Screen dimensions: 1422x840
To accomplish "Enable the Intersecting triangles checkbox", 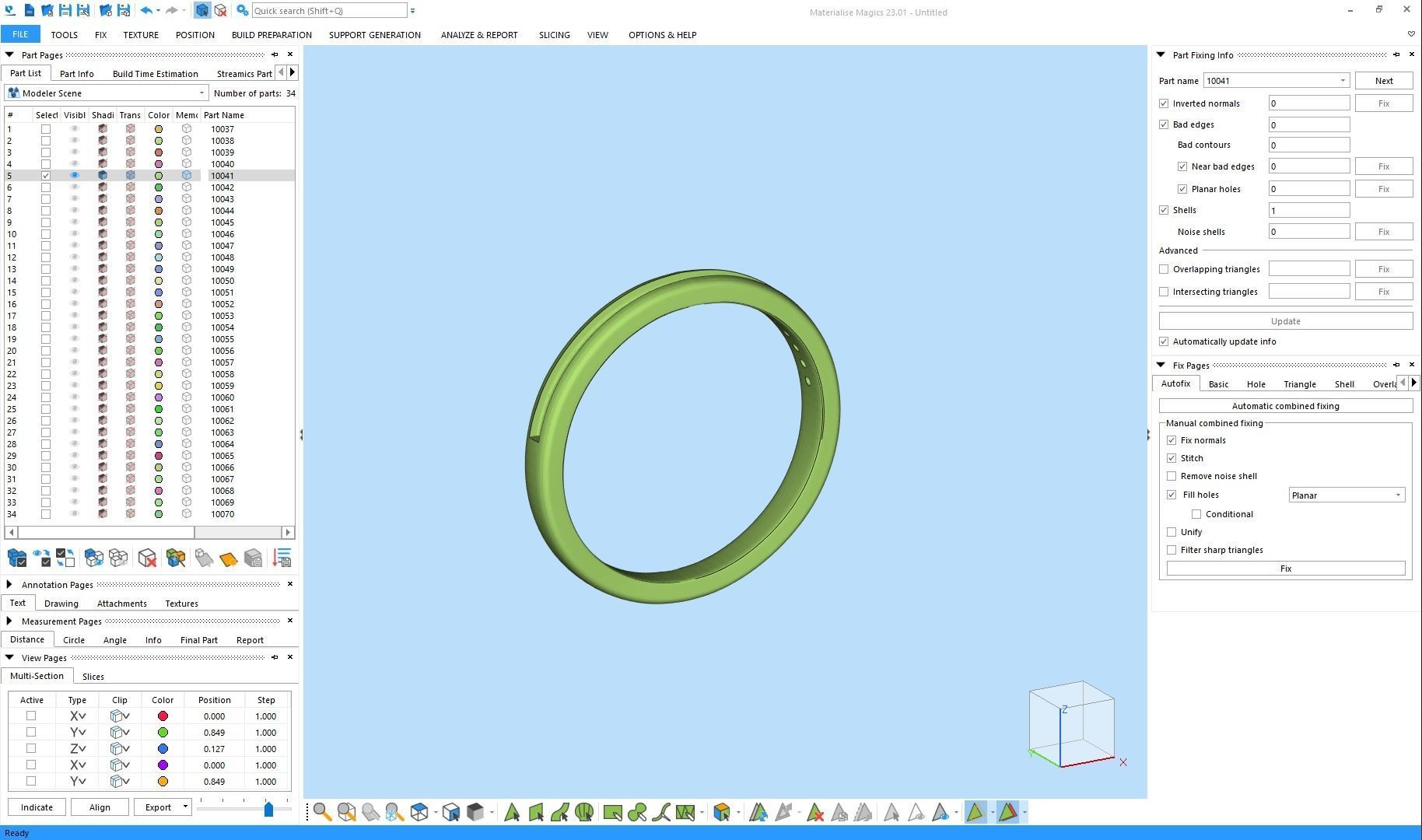I will click(1164, 292).
